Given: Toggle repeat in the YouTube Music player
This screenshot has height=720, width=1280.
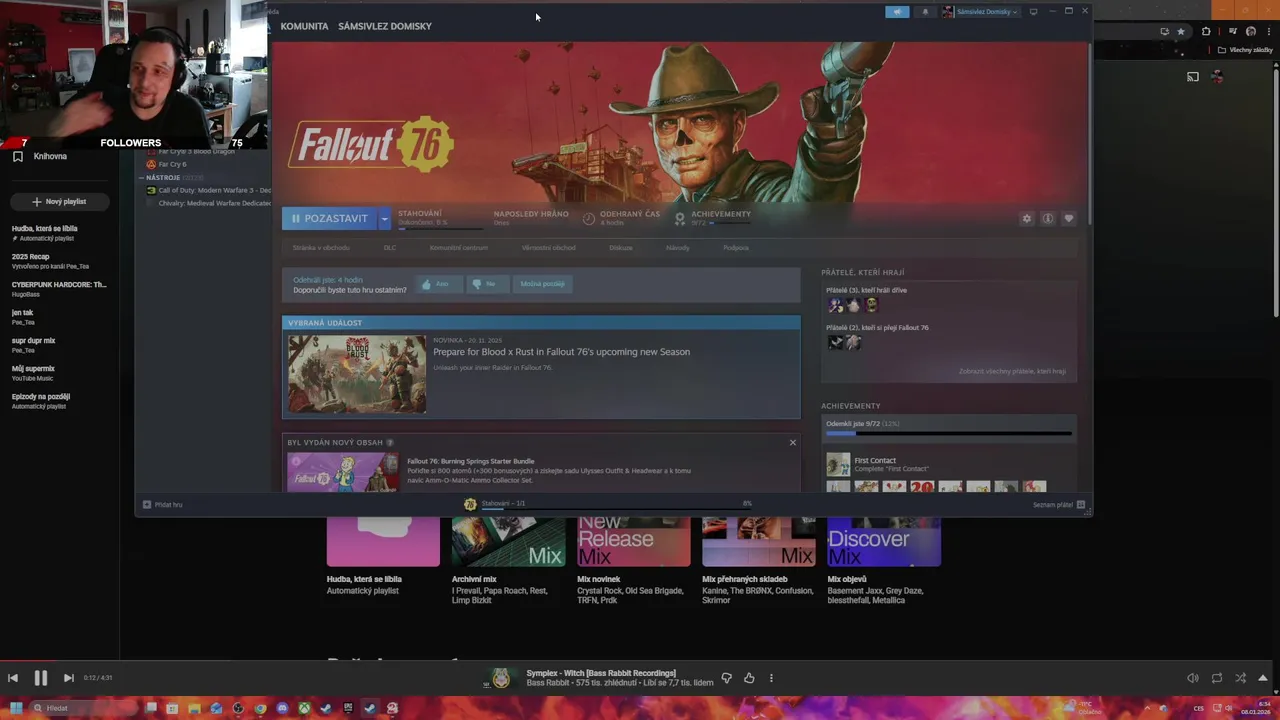Looking at the screenshot, I should [1217, 678].
